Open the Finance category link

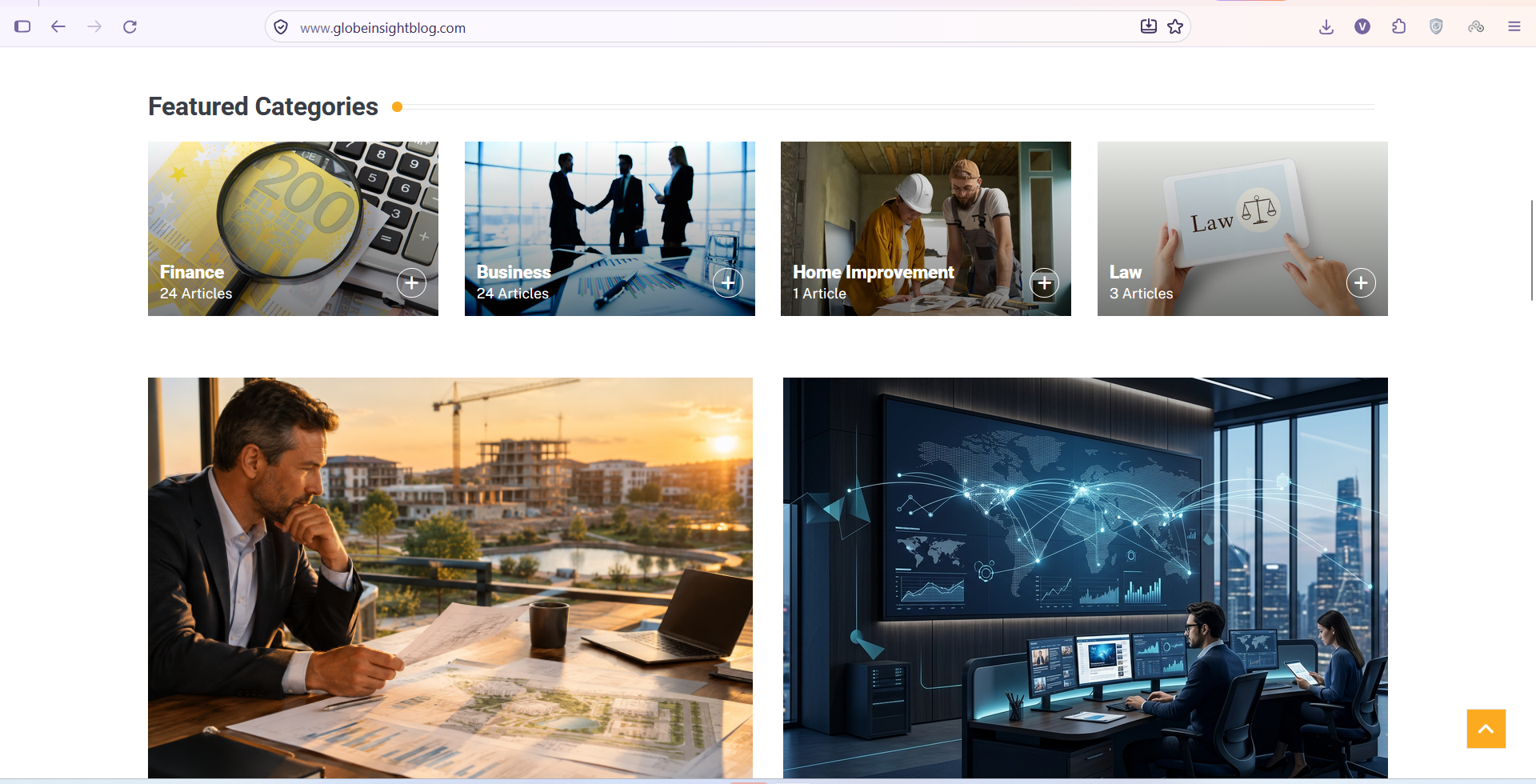pyautogui.click(x=192, y=272)
